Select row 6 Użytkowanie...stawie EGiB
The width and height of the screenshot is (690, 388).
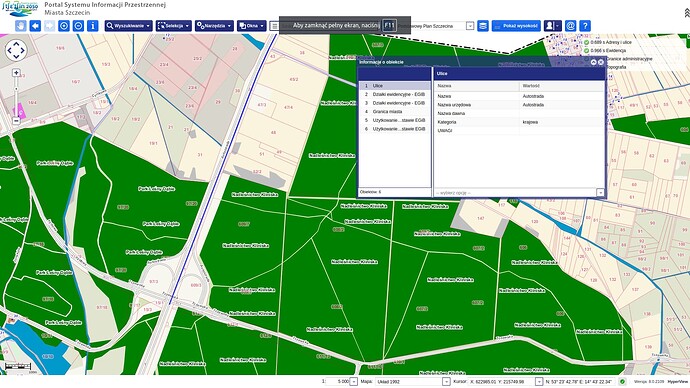click(395, 129)
